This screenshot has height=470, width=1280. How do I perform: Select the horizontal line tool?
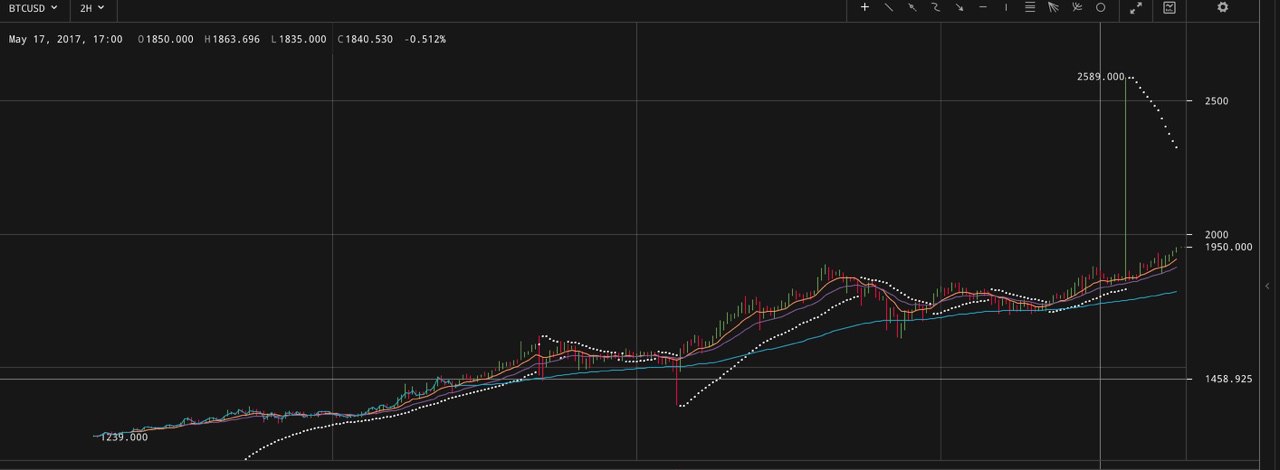pos(983,8)
